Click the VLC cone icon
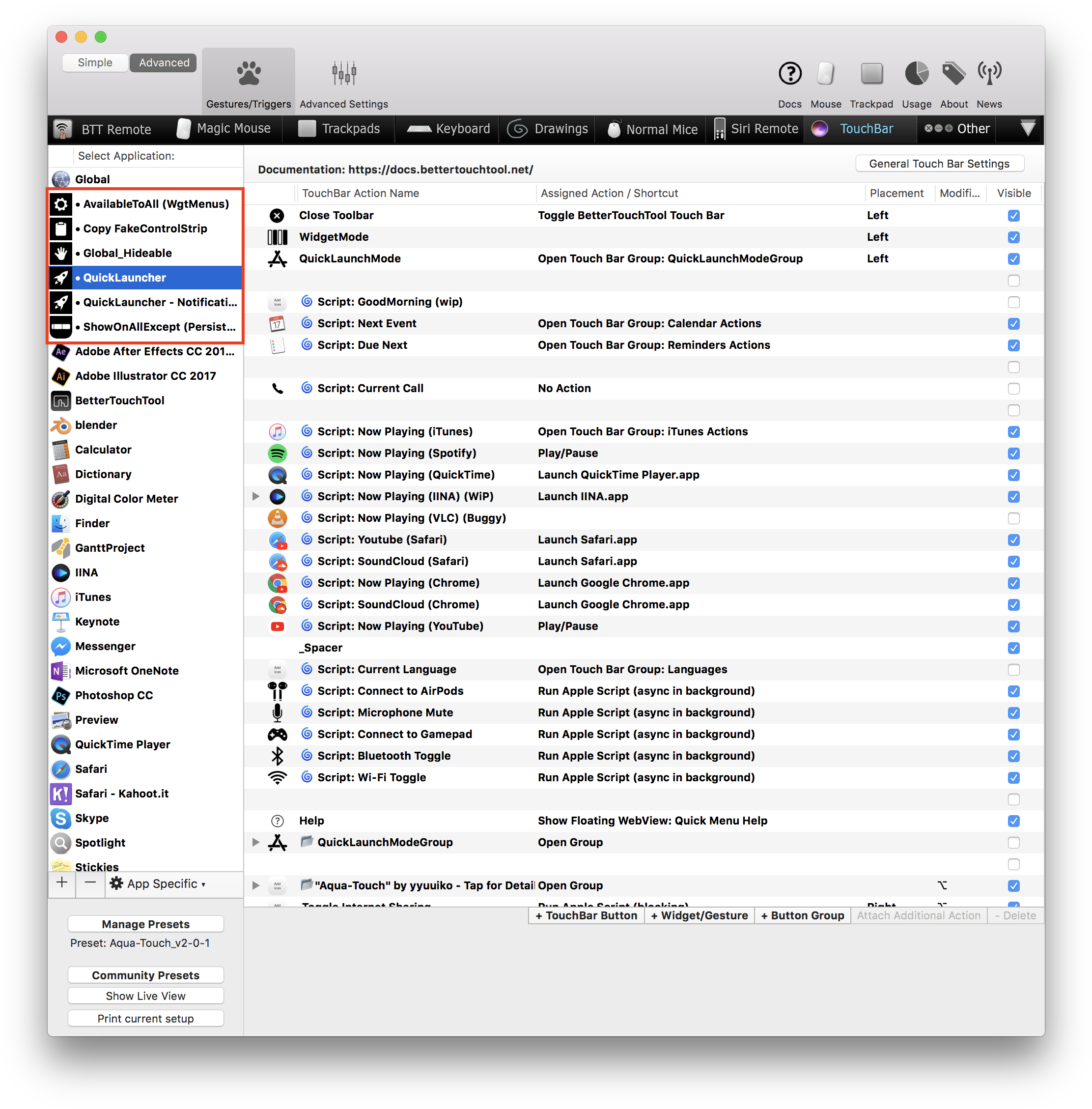Image resolution: width=1092 pixels, height=1109 pixels. [x=277, y=518]
